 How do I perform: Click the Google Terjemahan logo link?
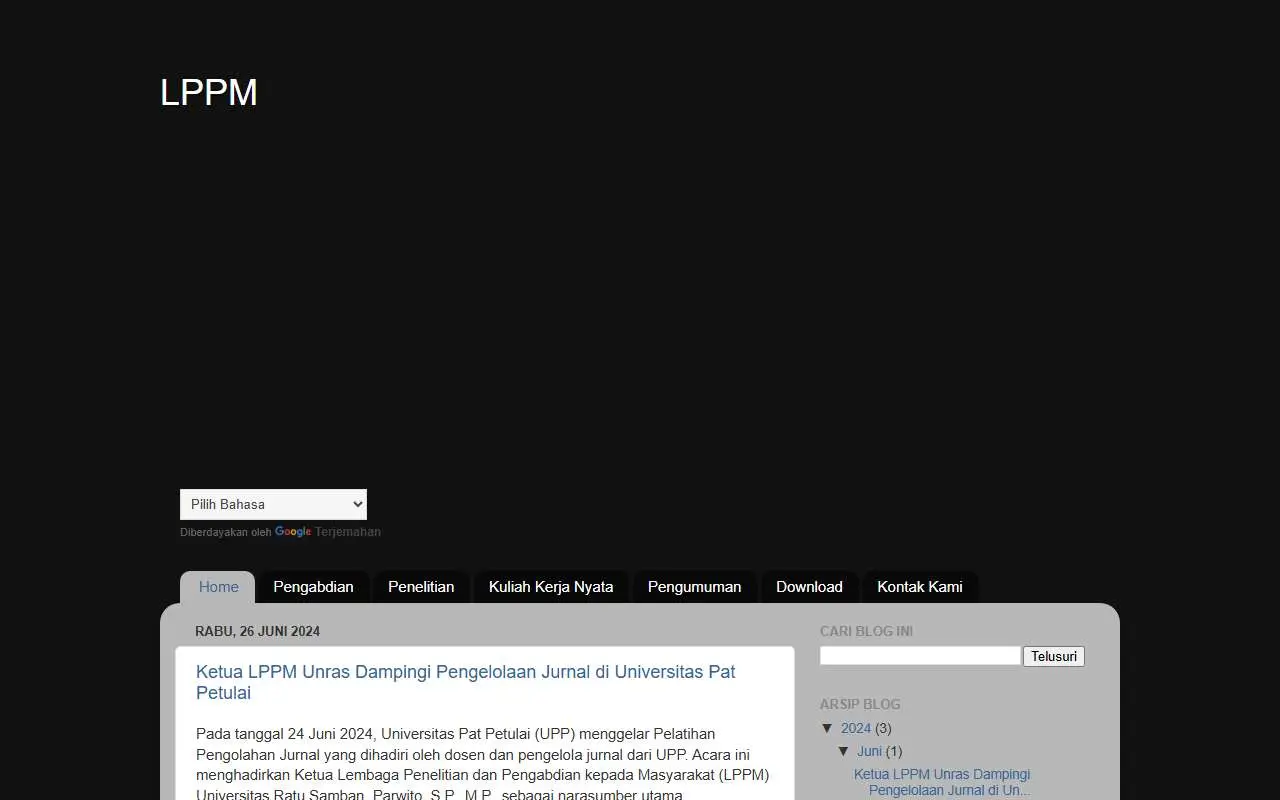click(328, 532)
